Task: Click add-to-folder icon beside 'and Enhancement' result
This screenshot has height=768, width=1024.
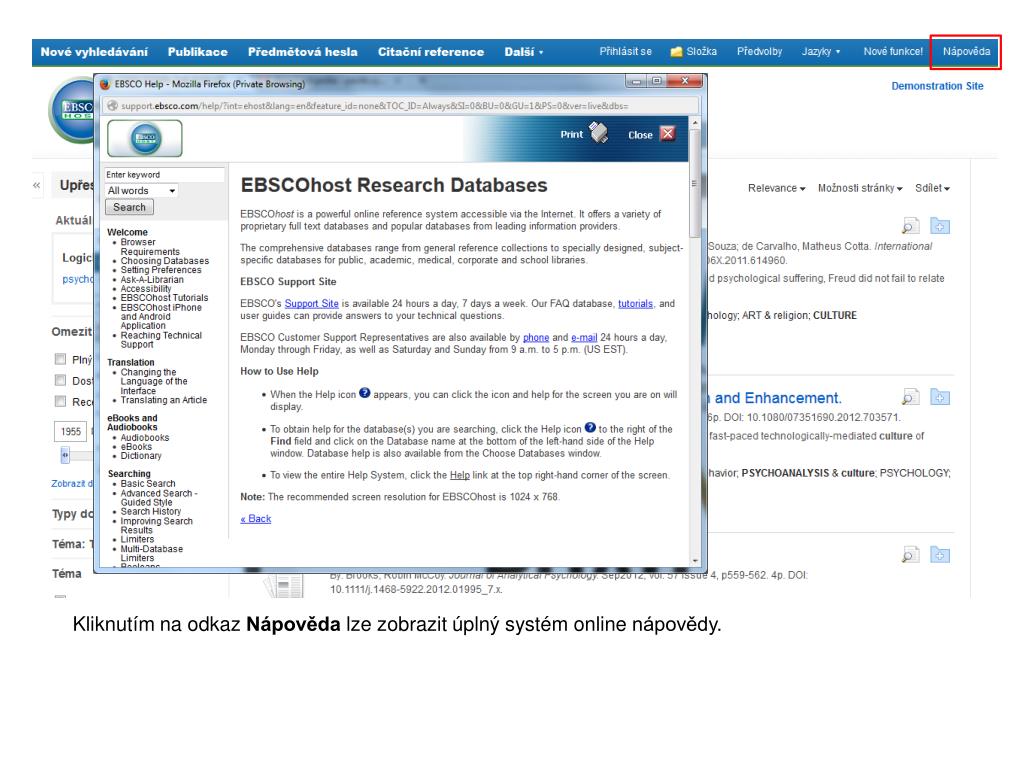Action: point(940,396)
